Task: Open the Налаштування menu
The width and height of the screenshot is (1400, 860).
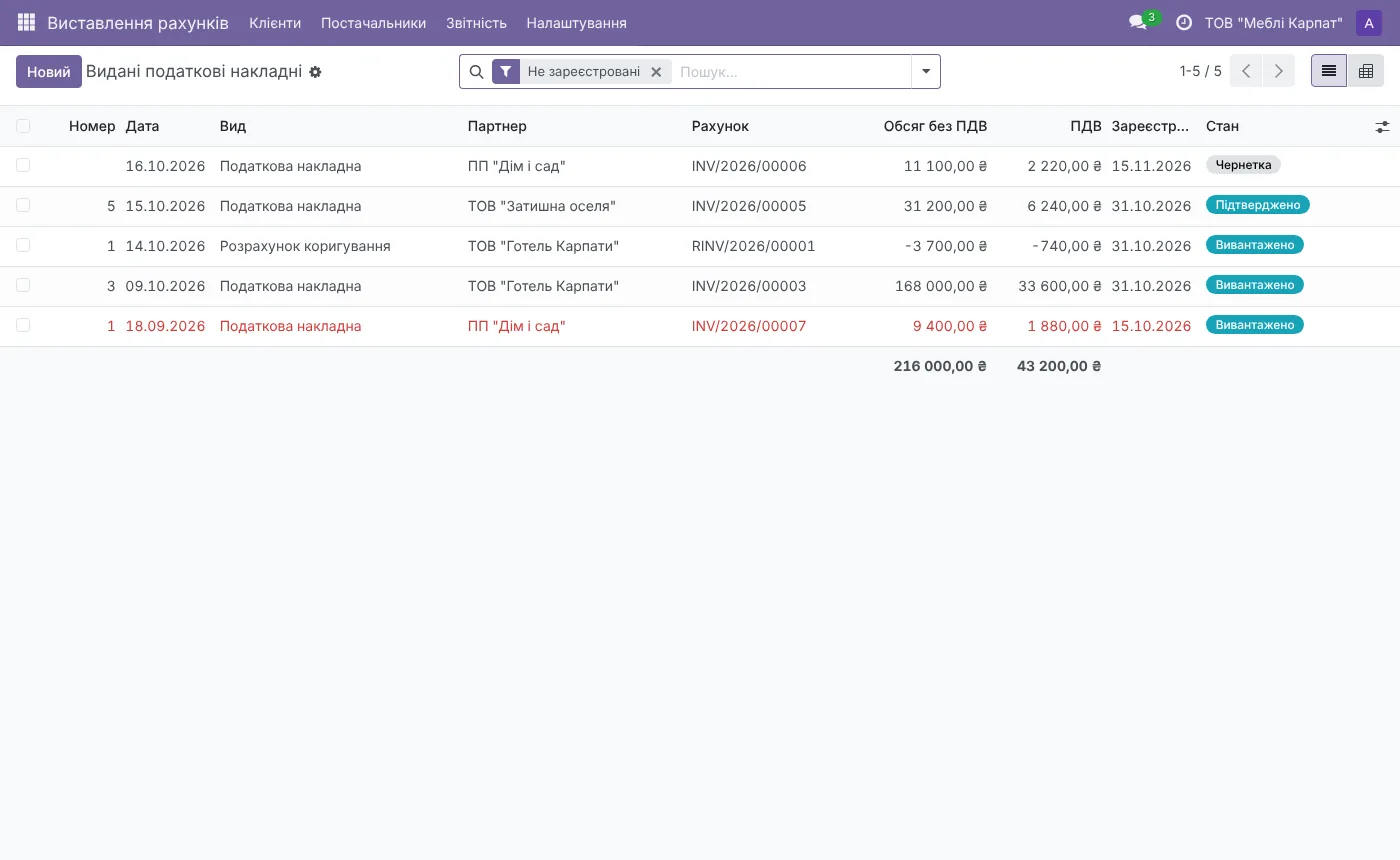Action: click(576, 23)
